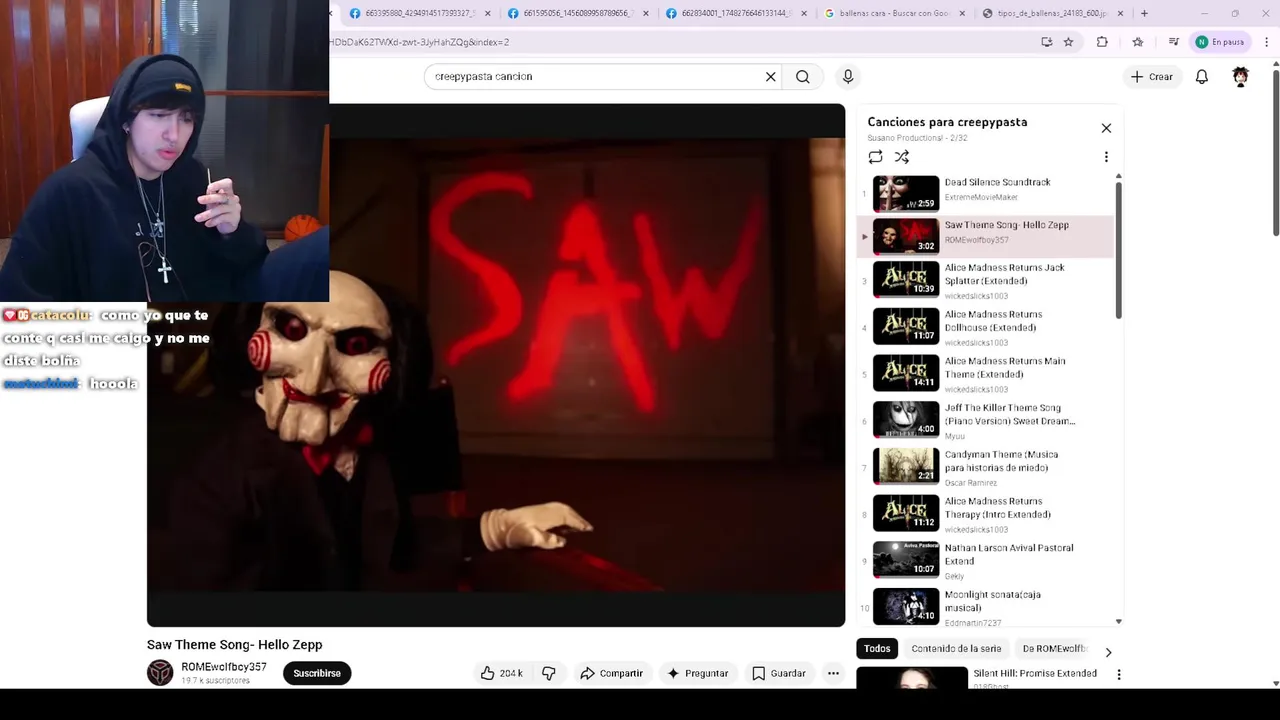Click the Crear button
The width and height of the screenshot is (1280, 720).
click(1152, 77)
